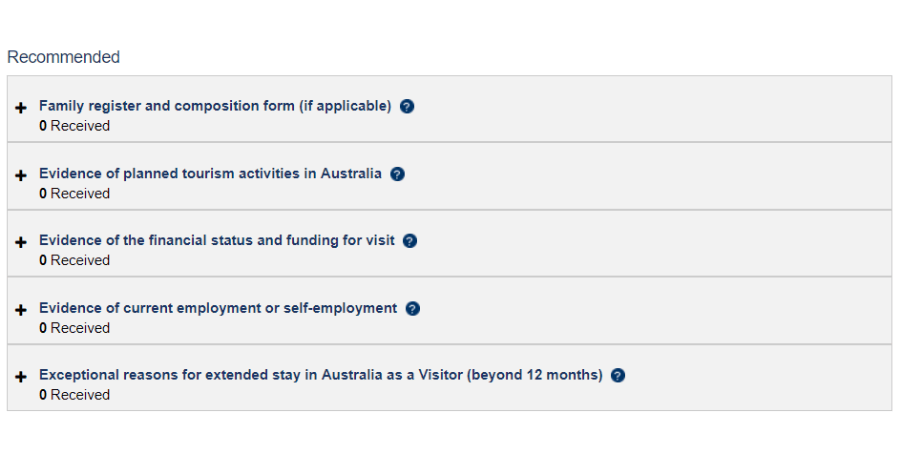Viewport: 900px width, 450px height.
Task: Open 'Evidence of current employment or self-employment' title
Action: click(218, 308)
